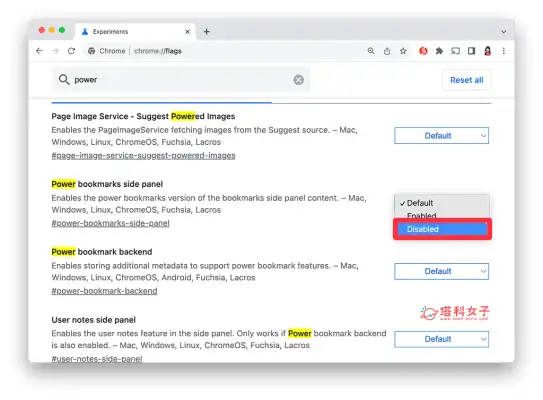Expand Power bookmark backend Default dropdown
Viewport: 543px width, 400px height.
pos(441,271)
